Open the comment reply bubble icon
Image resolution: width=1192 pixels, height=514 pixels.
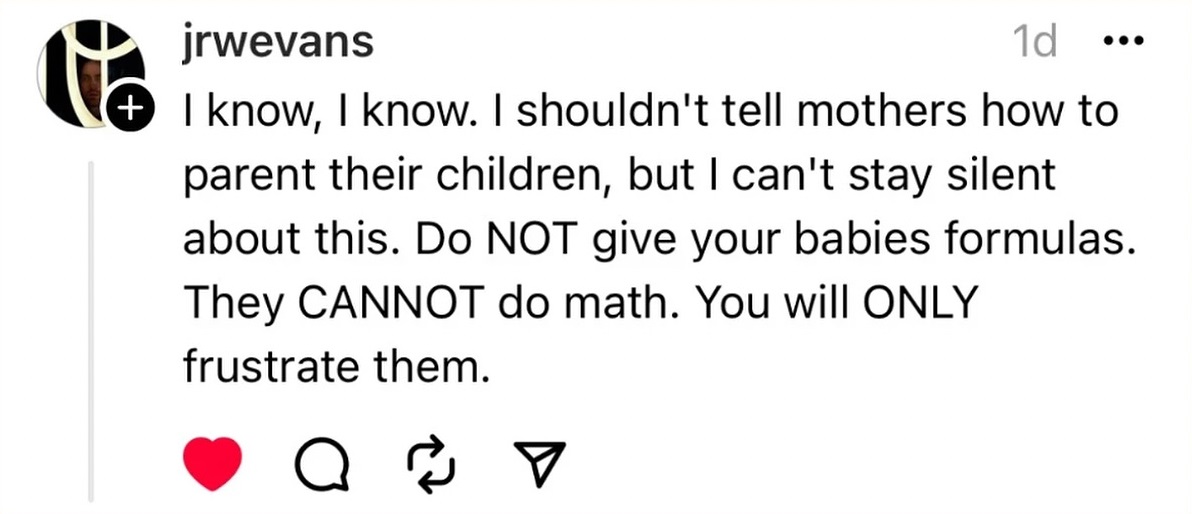click(322, 465)
